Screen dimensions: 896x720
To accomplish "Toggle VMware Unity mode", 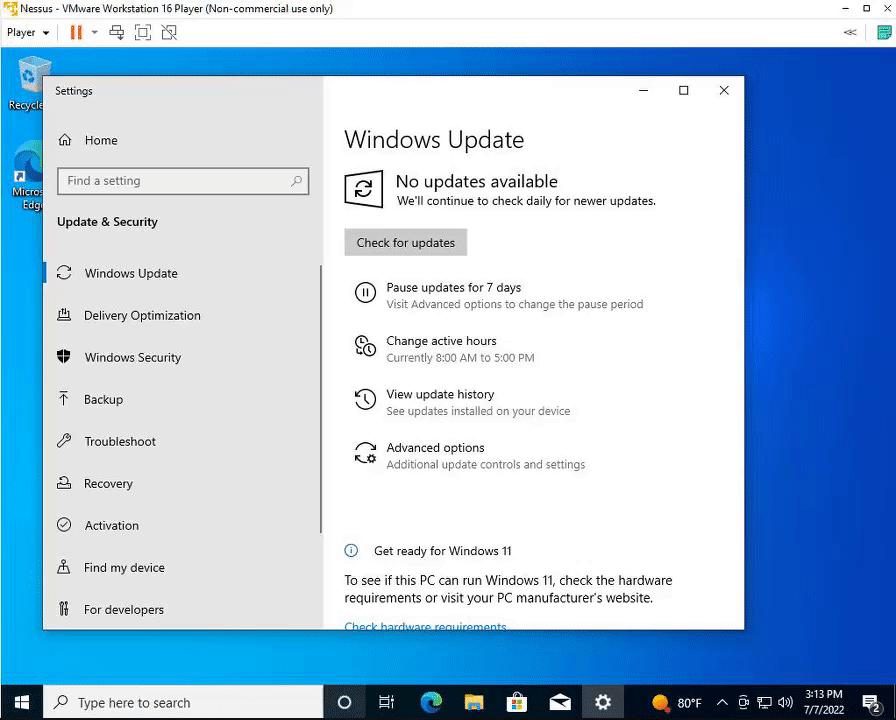I will (169, 33).
